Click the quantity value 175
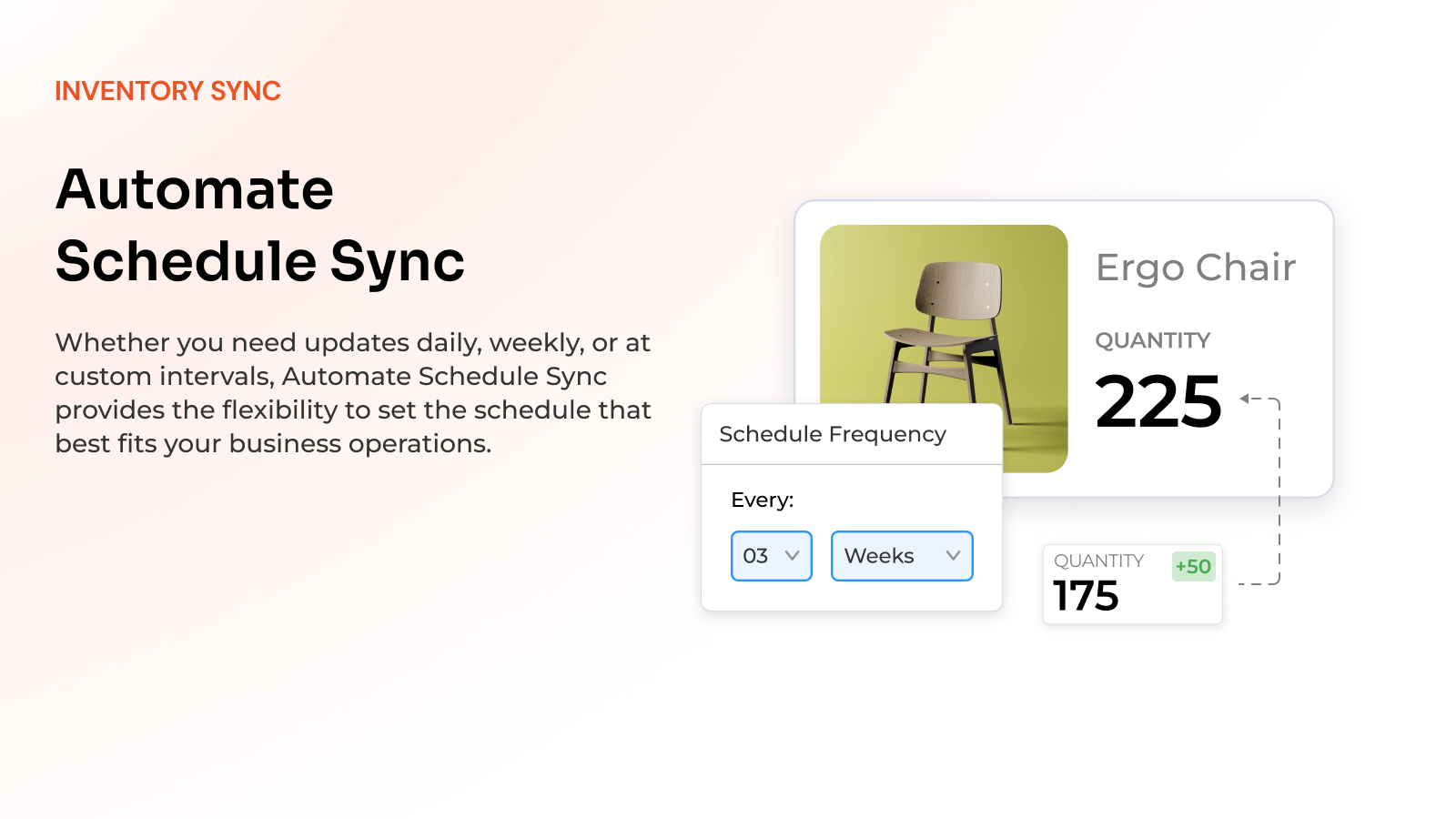1456x819 pixels. click(1086, 596)
